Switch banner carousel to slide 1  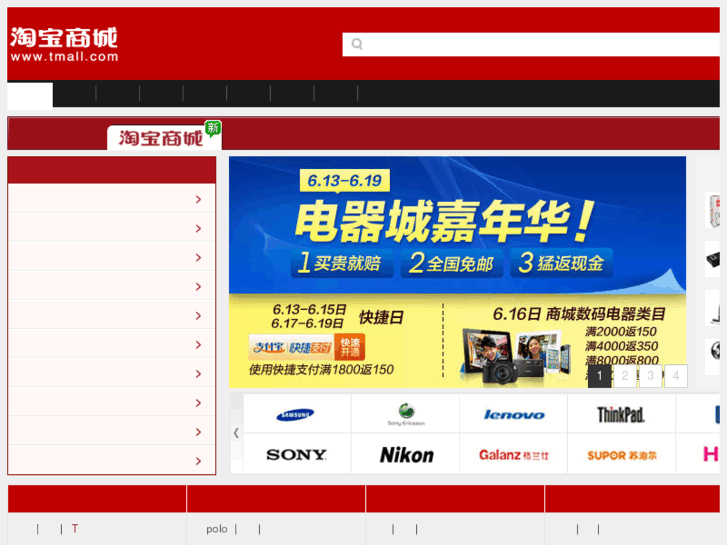[599, 375]
